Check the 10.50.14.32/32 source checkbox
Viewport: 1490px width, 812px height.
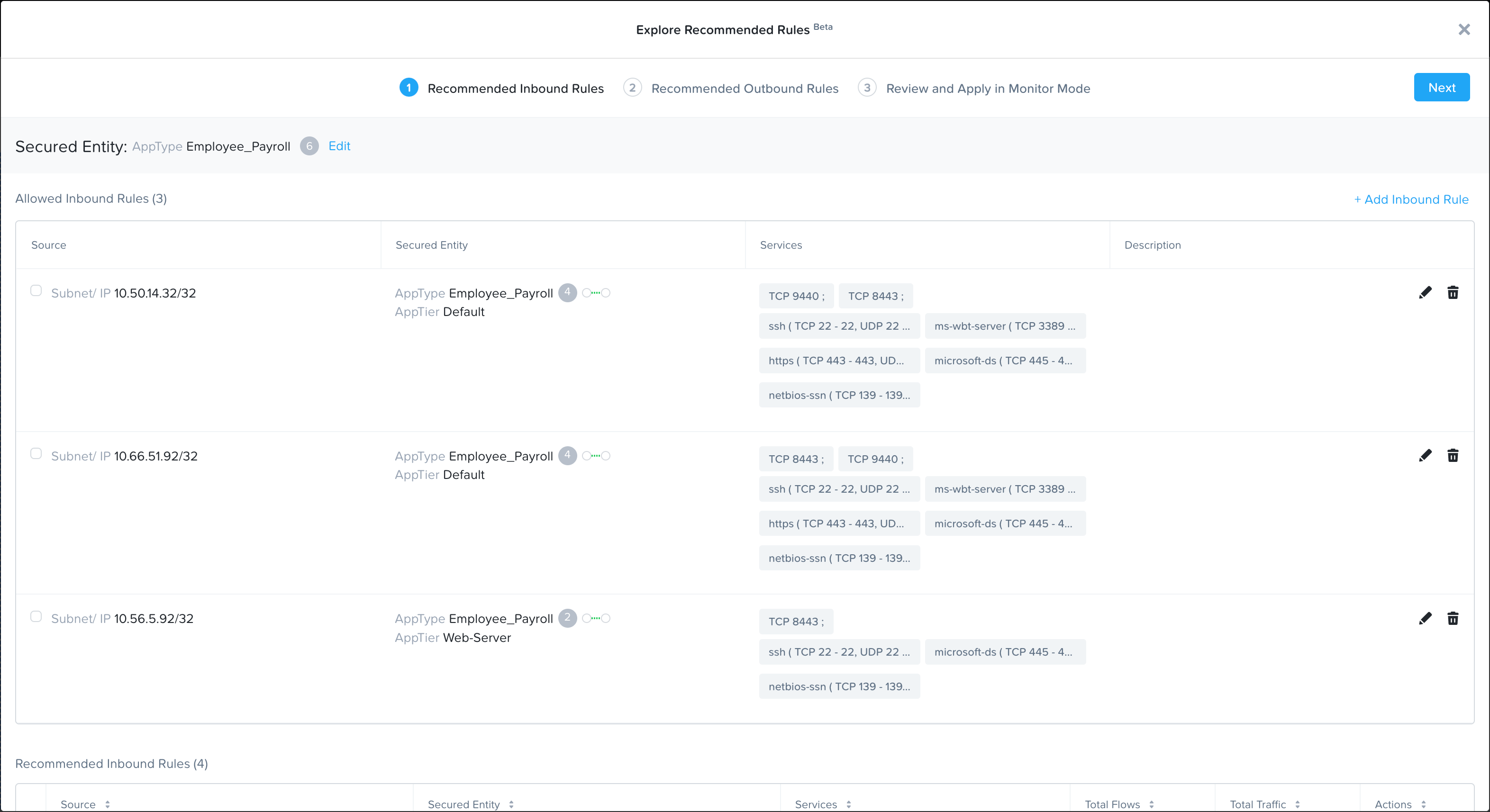tap(36, 291)
